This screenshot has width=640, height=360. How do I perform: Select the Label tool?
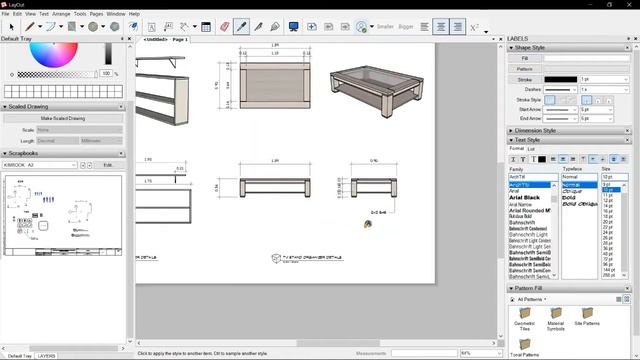coord(168,27)
